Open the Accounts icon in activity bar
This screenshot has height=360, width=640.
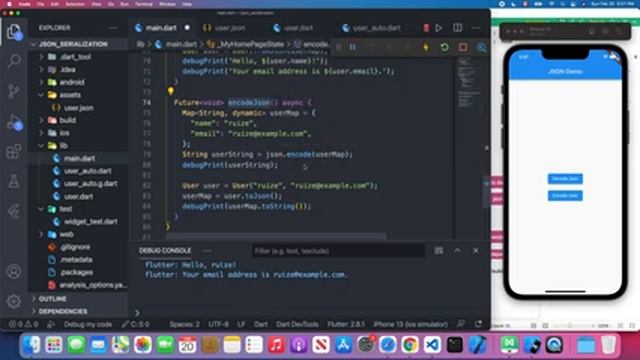[x=14, y=271]
